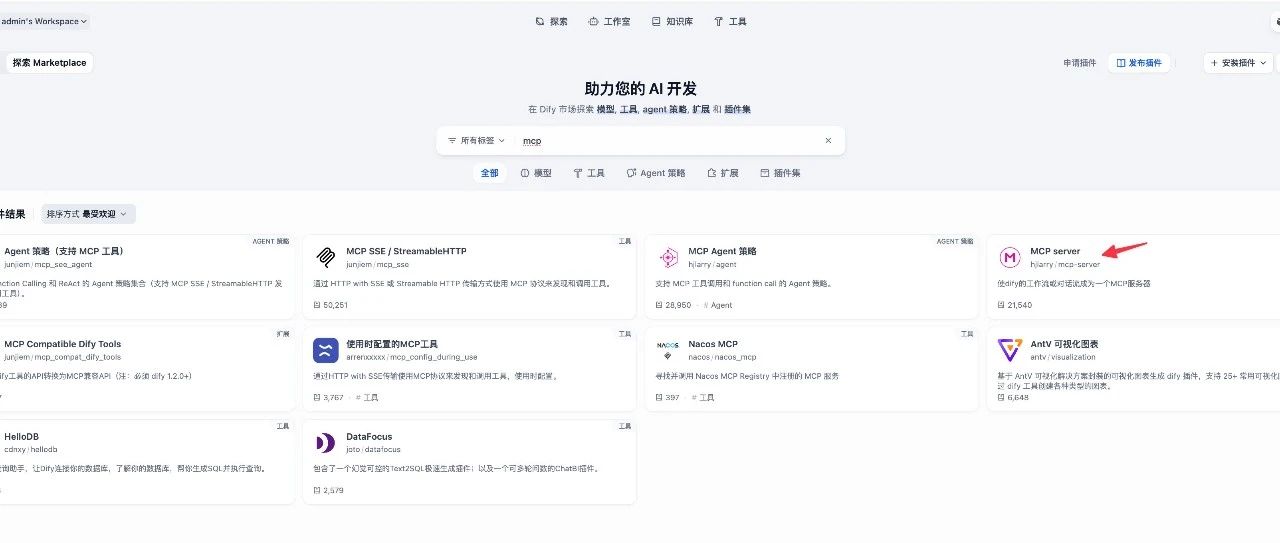The width and height of the screenshot is (1280, 543).
Task: Click the junjiem/mcp_sse author path
Action: (377, 264)
